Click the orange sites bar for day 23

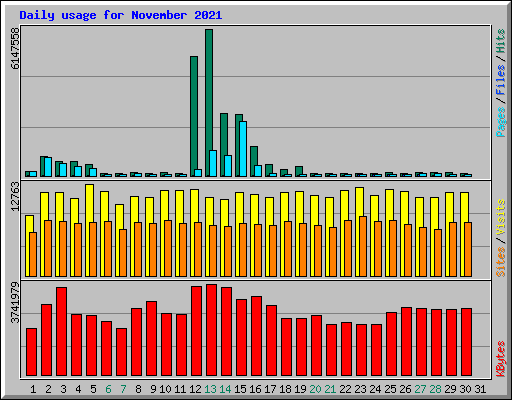tap(363, 246)
